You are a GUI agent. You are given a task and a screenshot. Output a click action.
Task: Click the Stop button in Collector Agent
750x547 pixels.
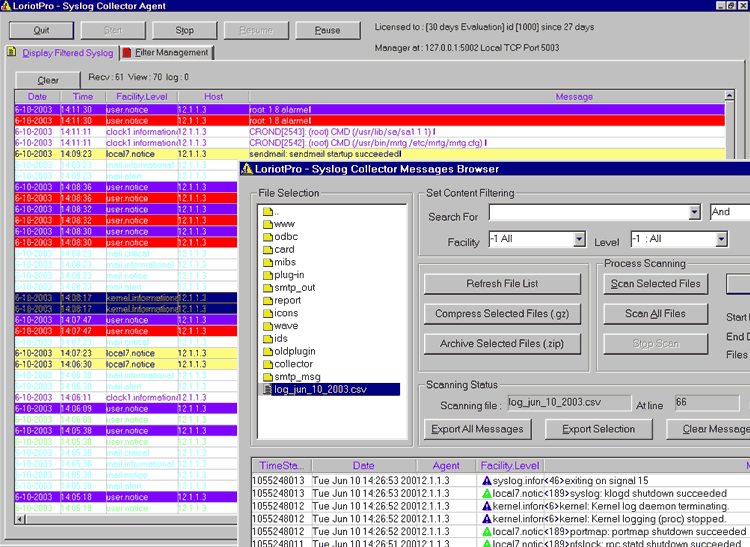[185, 30]
